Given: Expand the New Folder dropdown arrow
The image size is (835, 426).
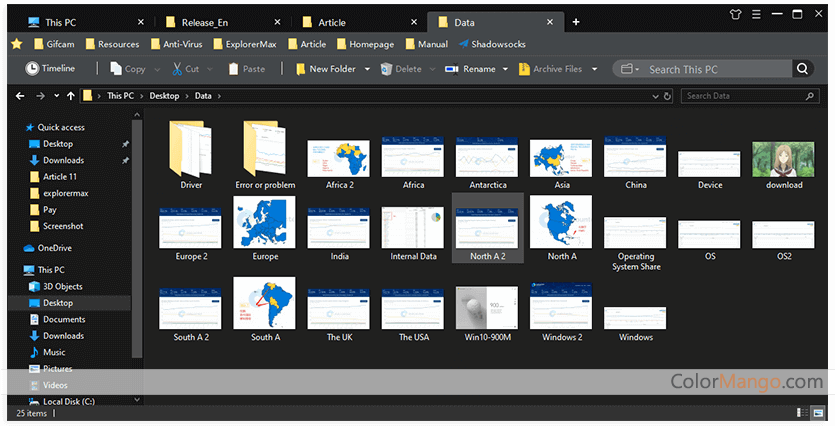Looking at the screenshot, I should pos(367,69).
